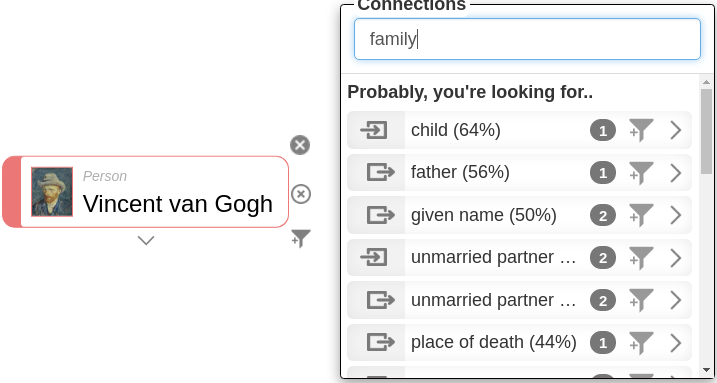Click outgoing arrow icon beside father
The height and width of the screenshot is (383, 717).
click(380, 173)
